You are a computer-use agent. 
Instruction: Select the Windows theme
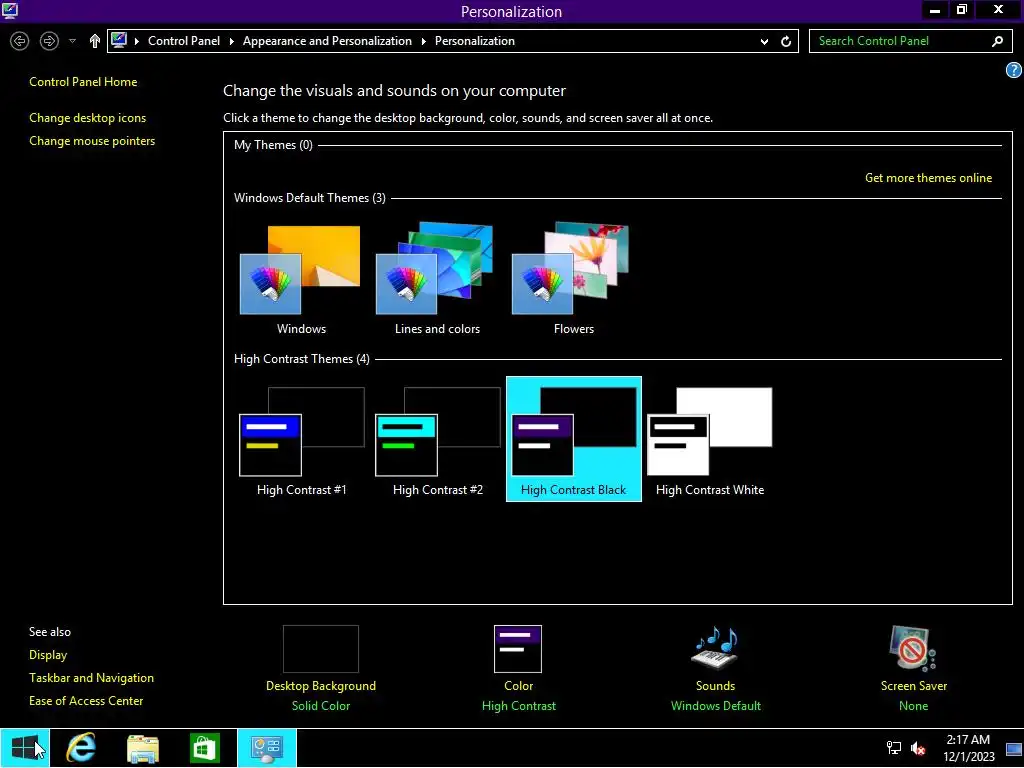(301, 280)
